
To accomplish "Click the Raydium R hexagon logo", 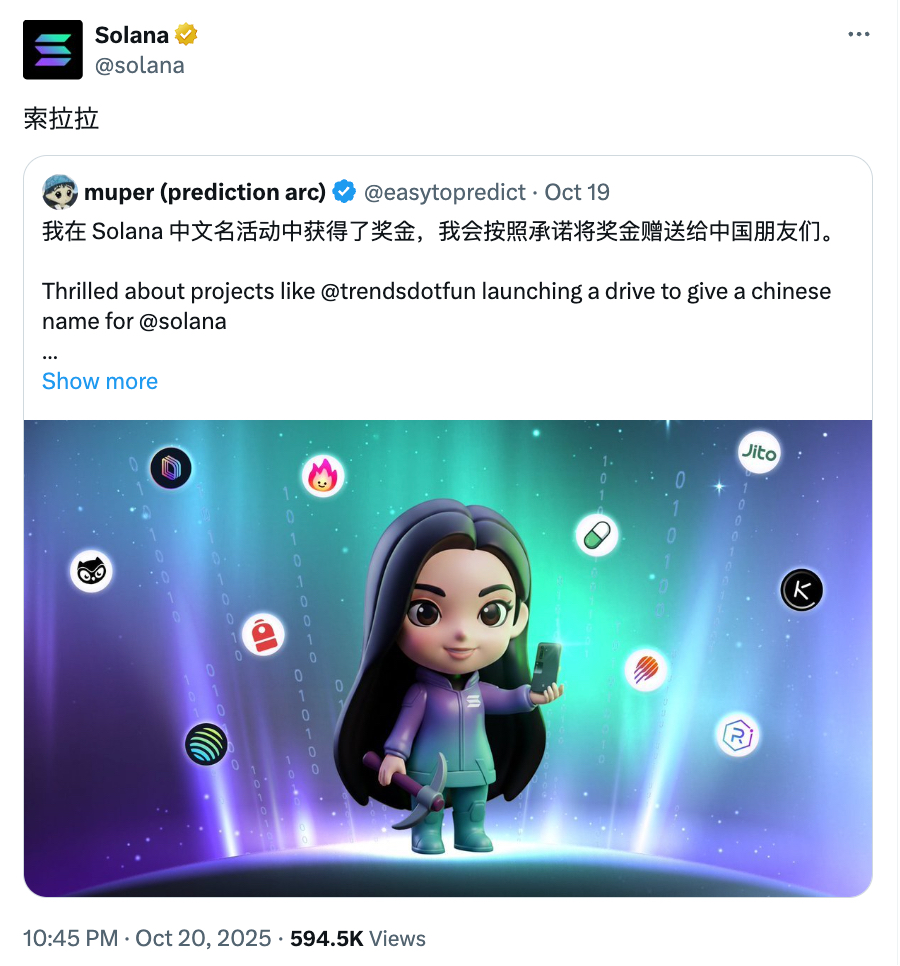I will pyautogui.click(x=737, y=735).
